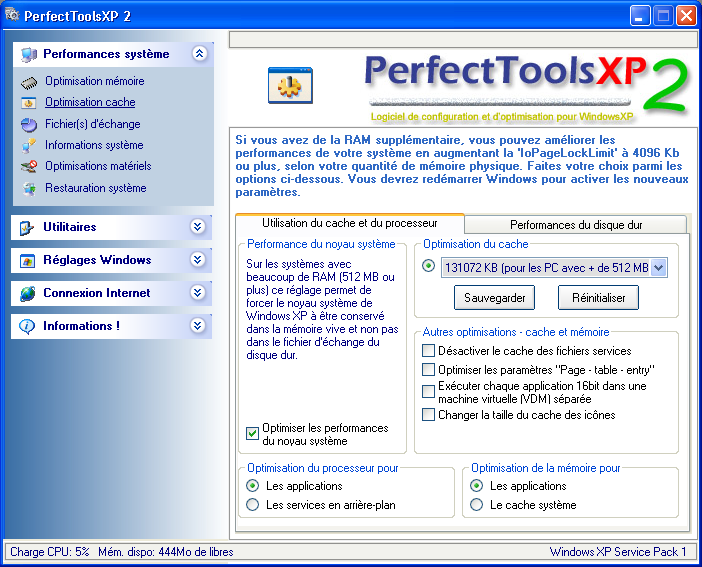Click the Connexion Internet globe icon
The height and width of the screenshot is (567, 702).
point(27,293)
